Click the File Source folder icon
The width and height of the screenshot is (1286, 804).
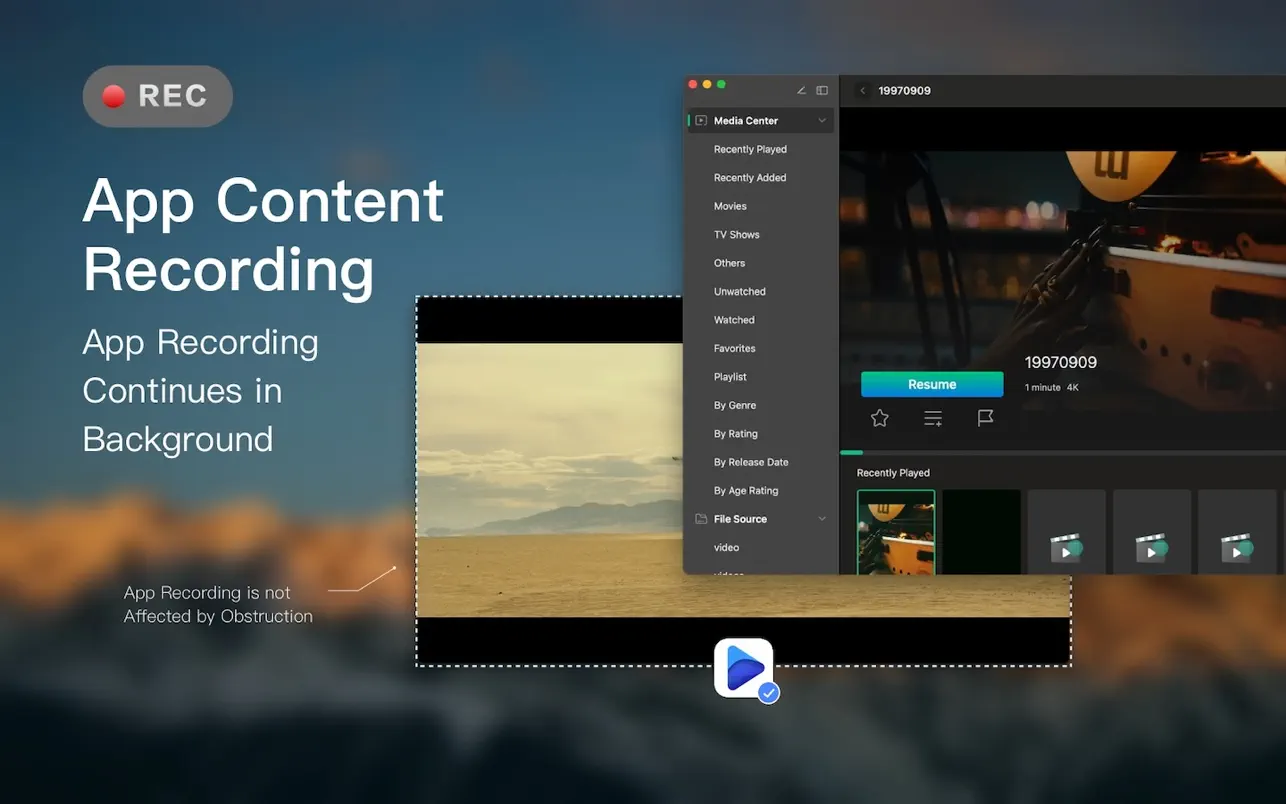click(x=701, y=519)
